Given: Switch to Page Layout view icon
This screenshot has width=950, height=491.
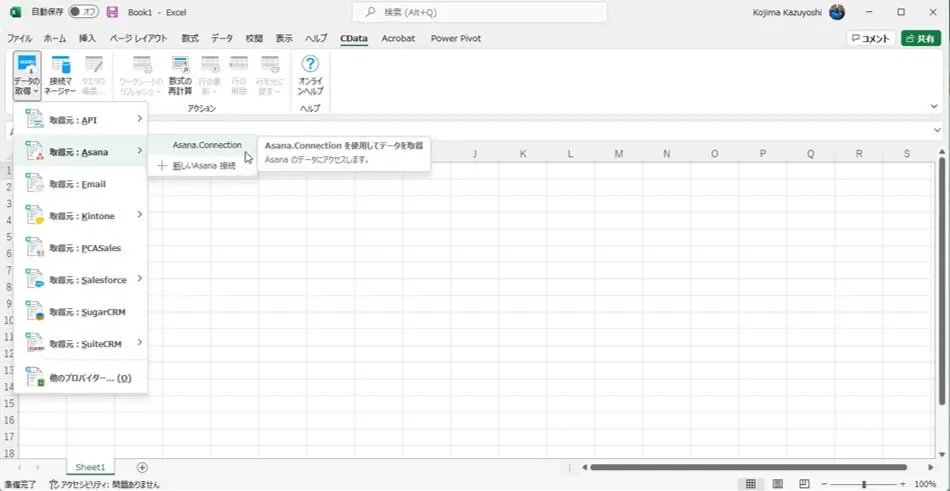Looking at the screenshot, I should click(x=777, y=484).
